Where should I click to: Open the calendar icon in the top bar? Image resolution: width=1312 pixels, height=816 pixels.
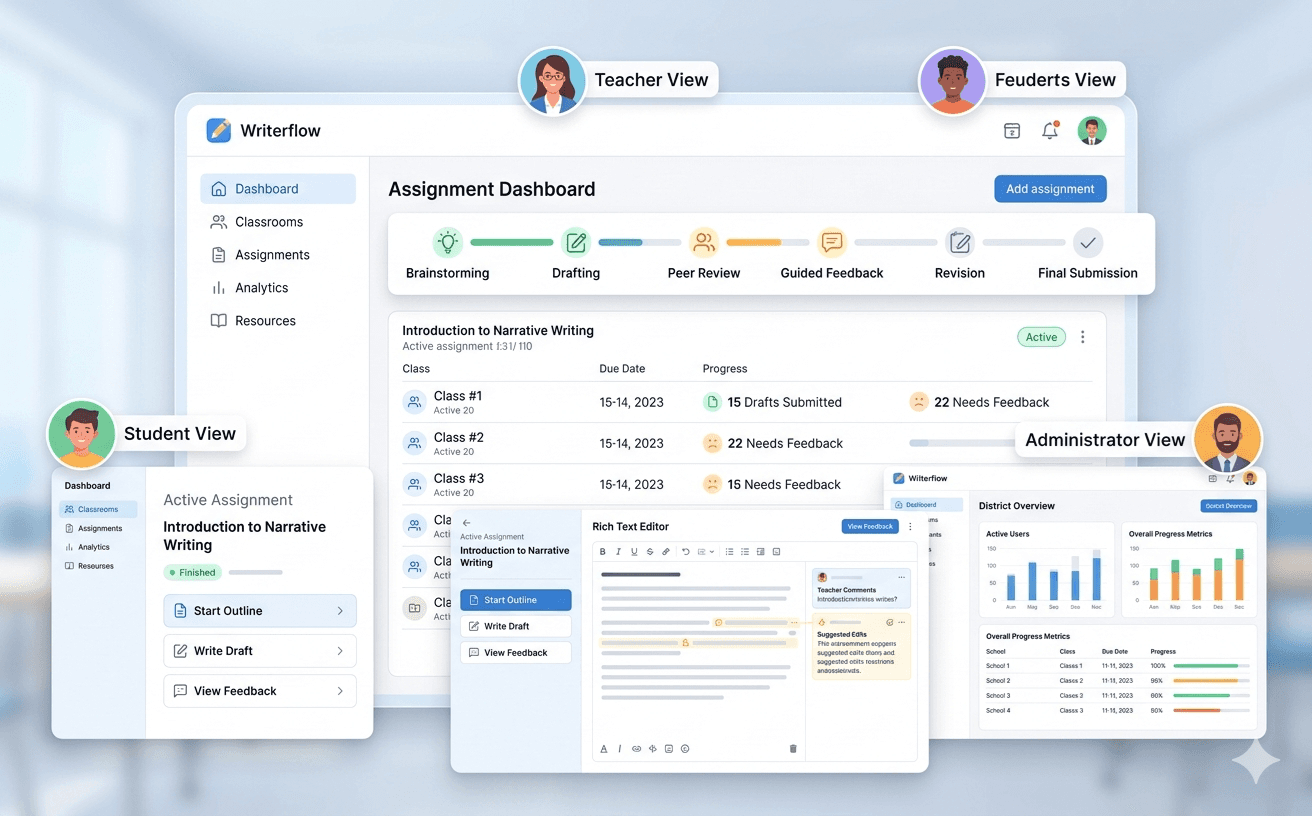point(1011,130)
